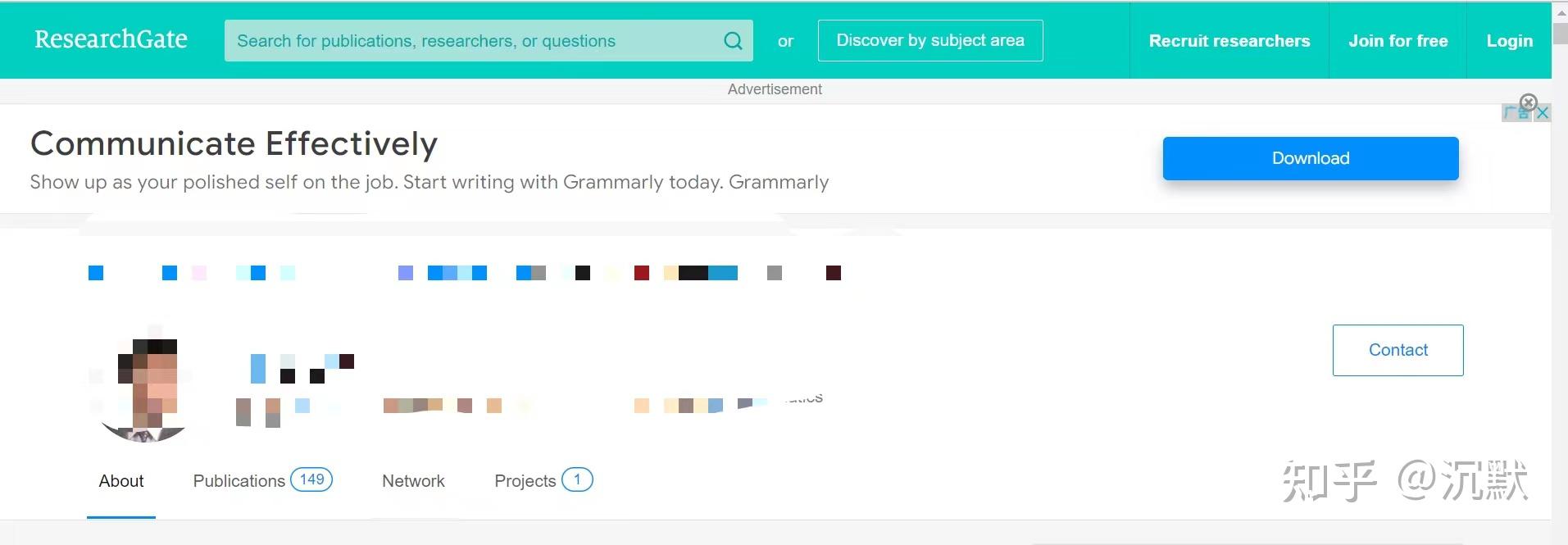The width and height of the screenshot is (1568, 545).
Task: Click the blue X on the ad corner
Action: tap(1542, 113)
